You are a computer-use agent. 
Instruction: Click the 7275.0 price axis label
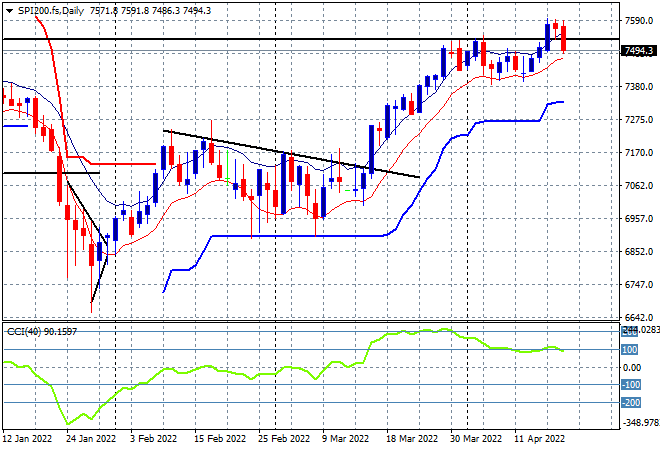click(639, 120)
